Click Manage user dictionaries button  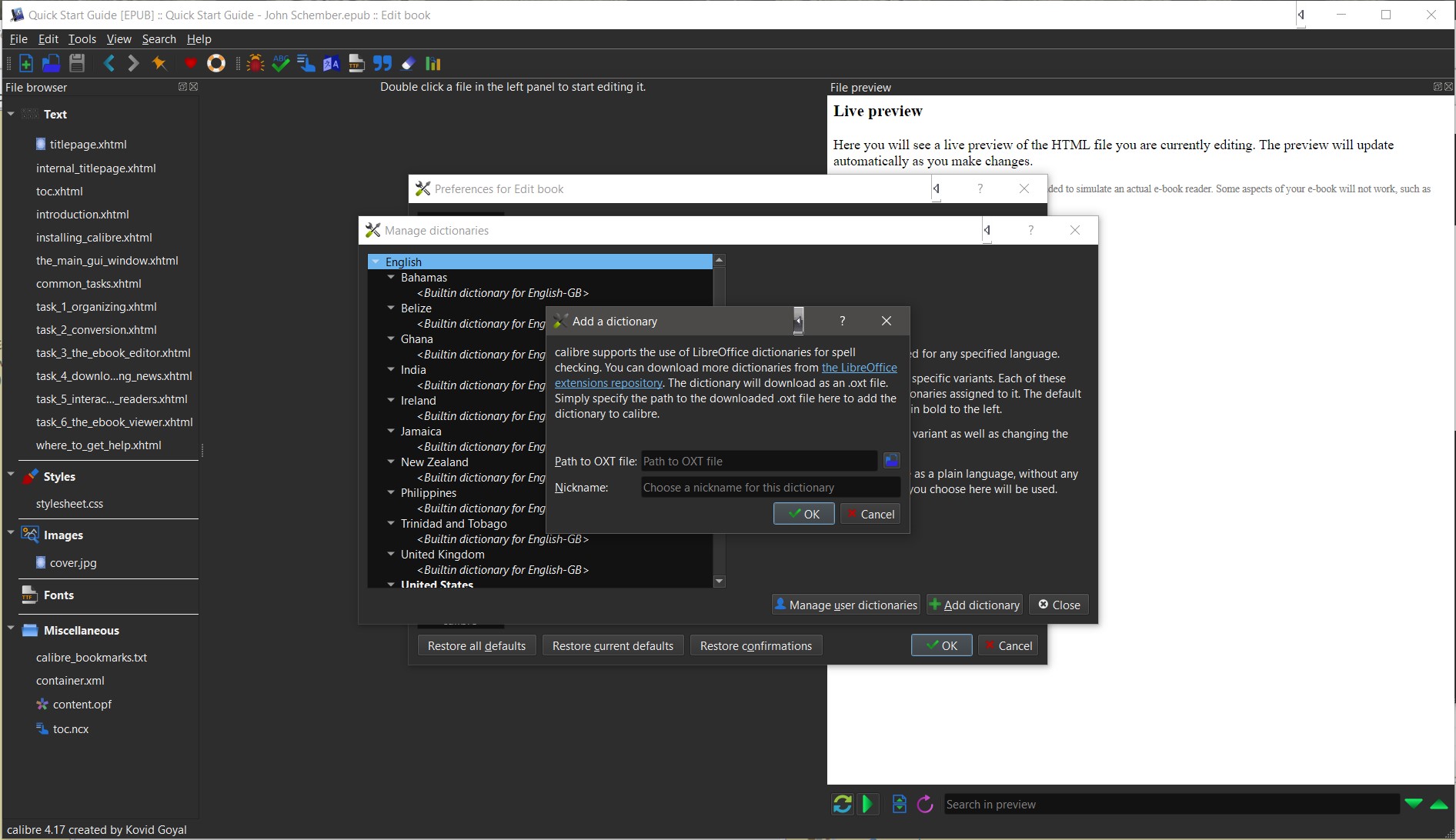[x=846, y=605]
